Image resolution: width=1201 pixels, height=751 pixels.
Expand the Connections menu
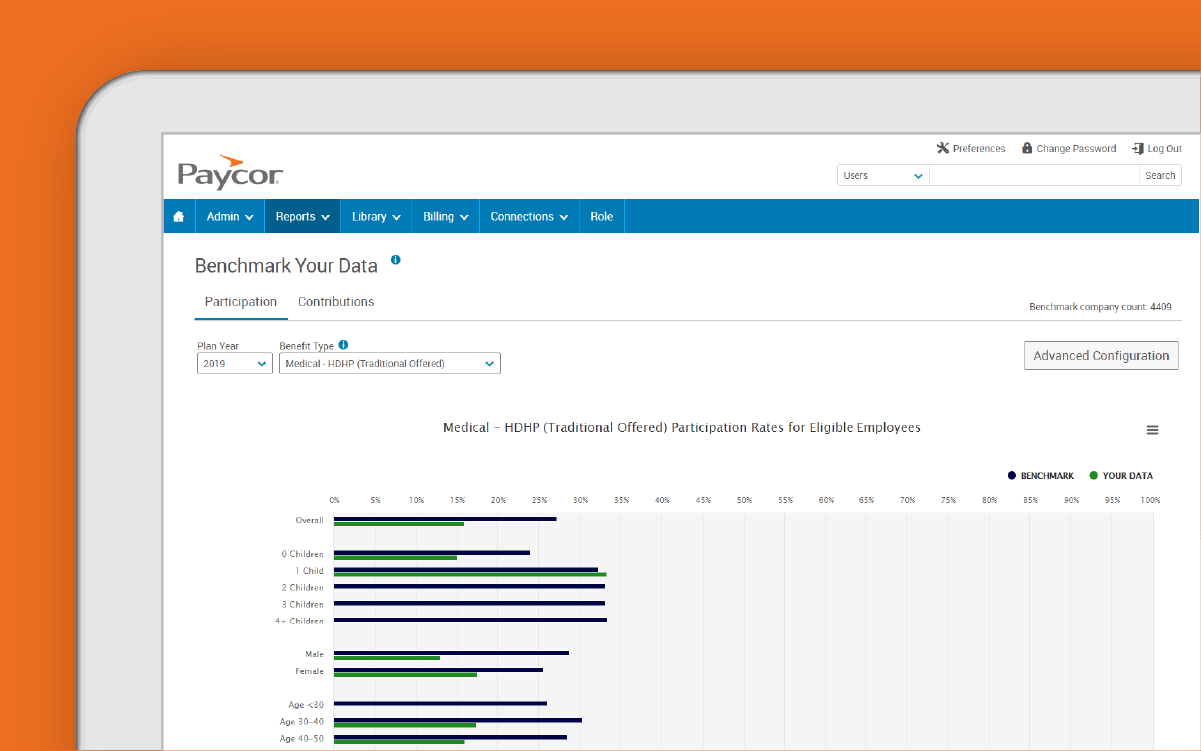tap(529, 216)
